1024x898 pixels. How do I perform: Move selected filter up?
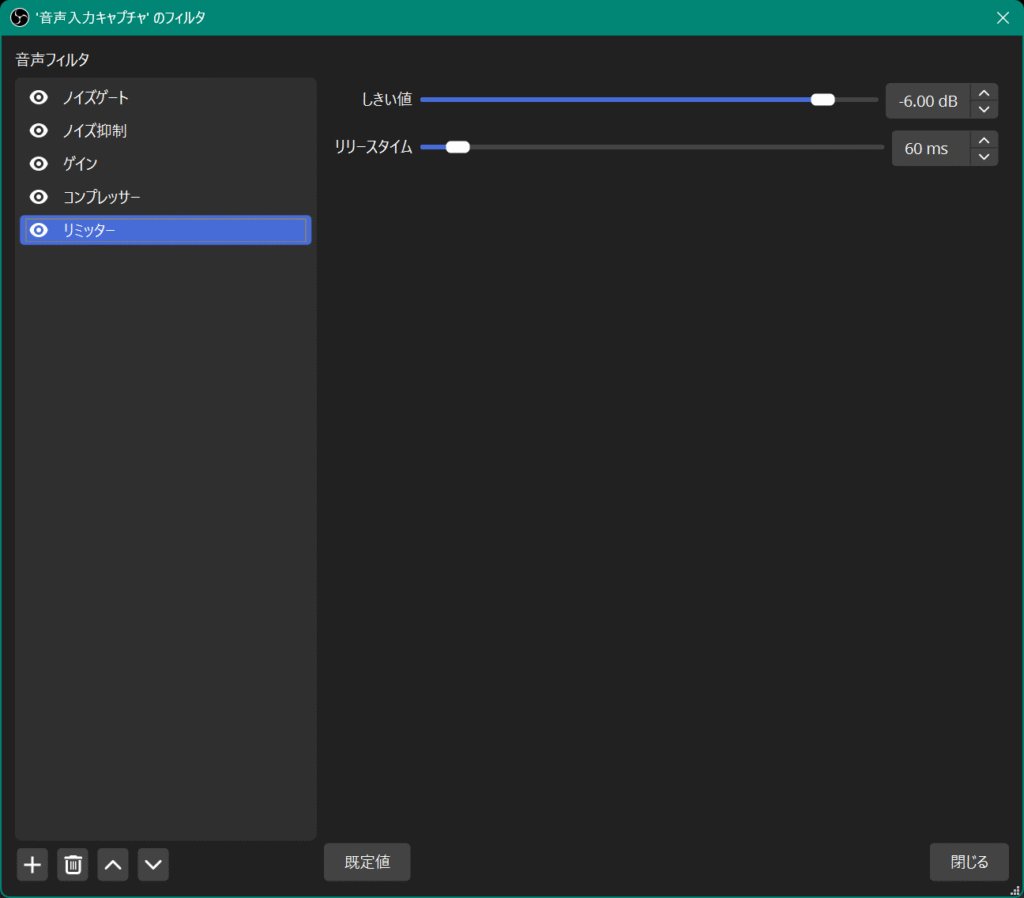113,865
